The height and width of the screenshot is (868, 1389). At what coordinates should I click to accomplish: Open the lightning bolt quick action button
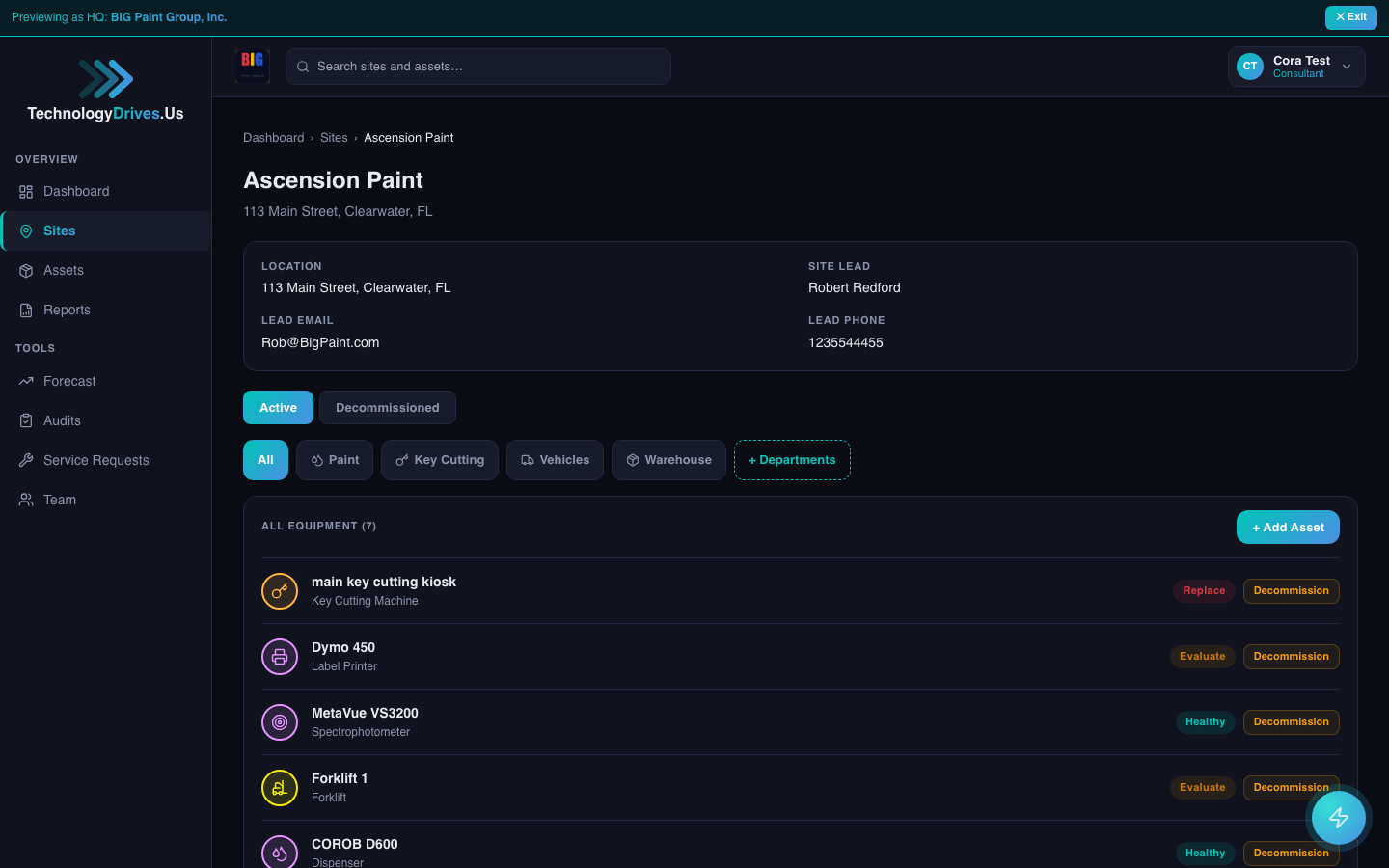pyautogui.click(x=1338, y=818)
